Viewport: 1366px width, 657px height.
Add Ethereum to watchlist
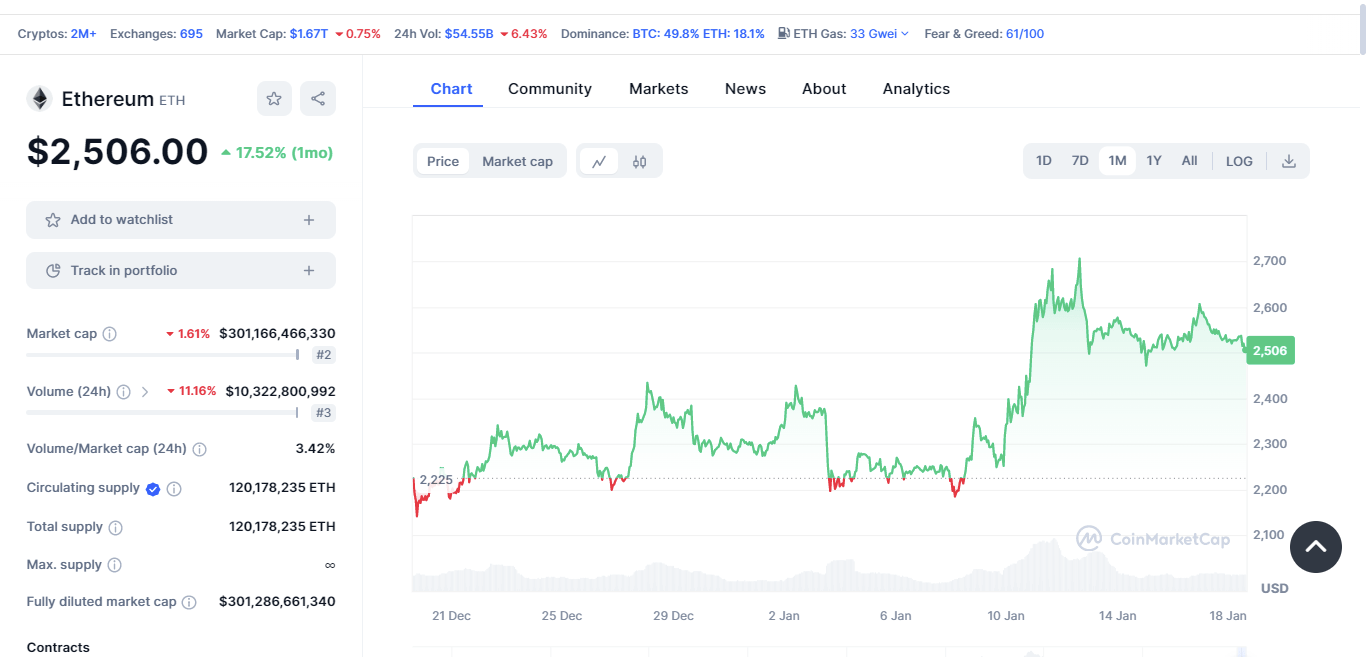coord(181,220)
